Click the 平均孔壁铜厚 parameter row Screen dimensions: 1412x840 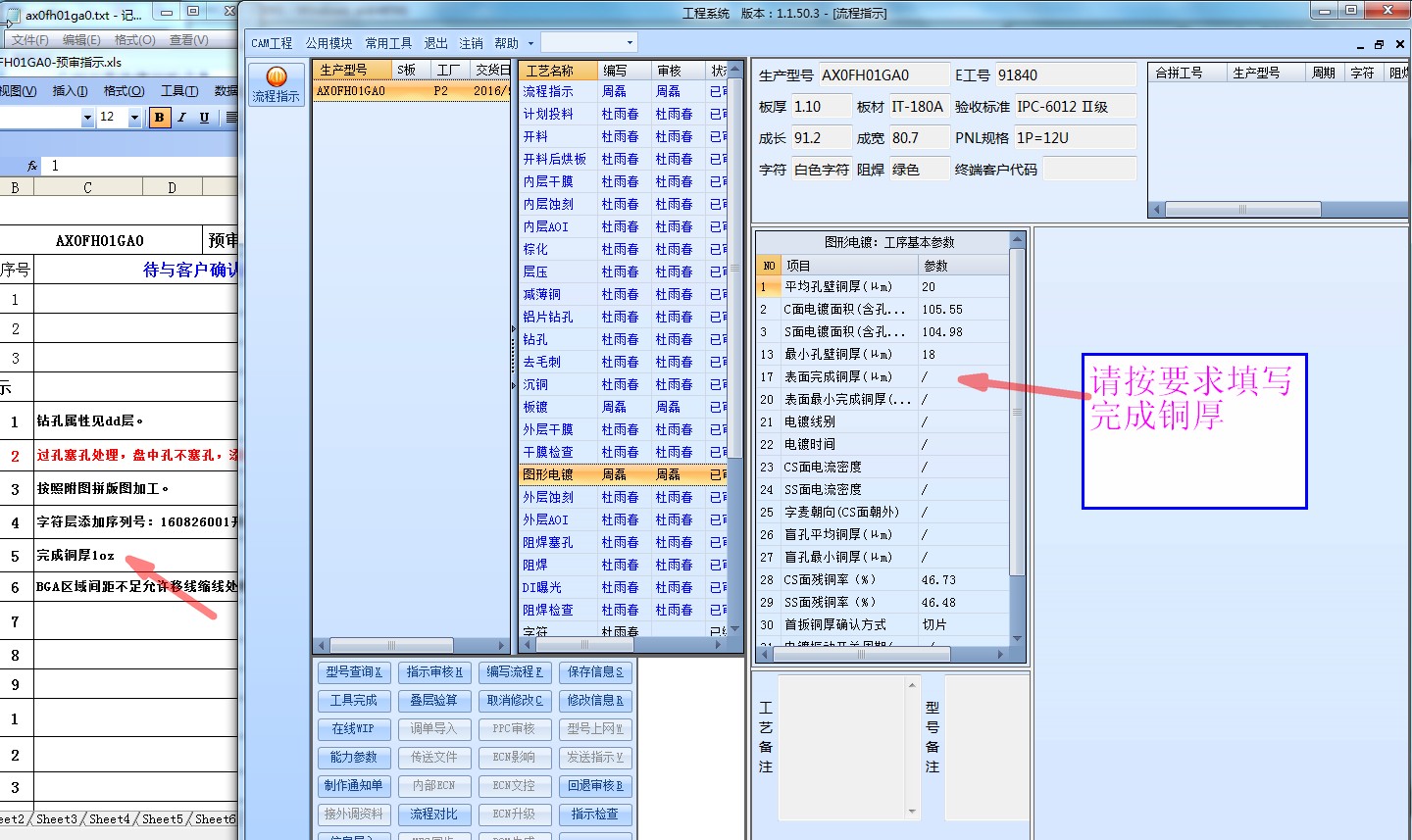(882, 287)
